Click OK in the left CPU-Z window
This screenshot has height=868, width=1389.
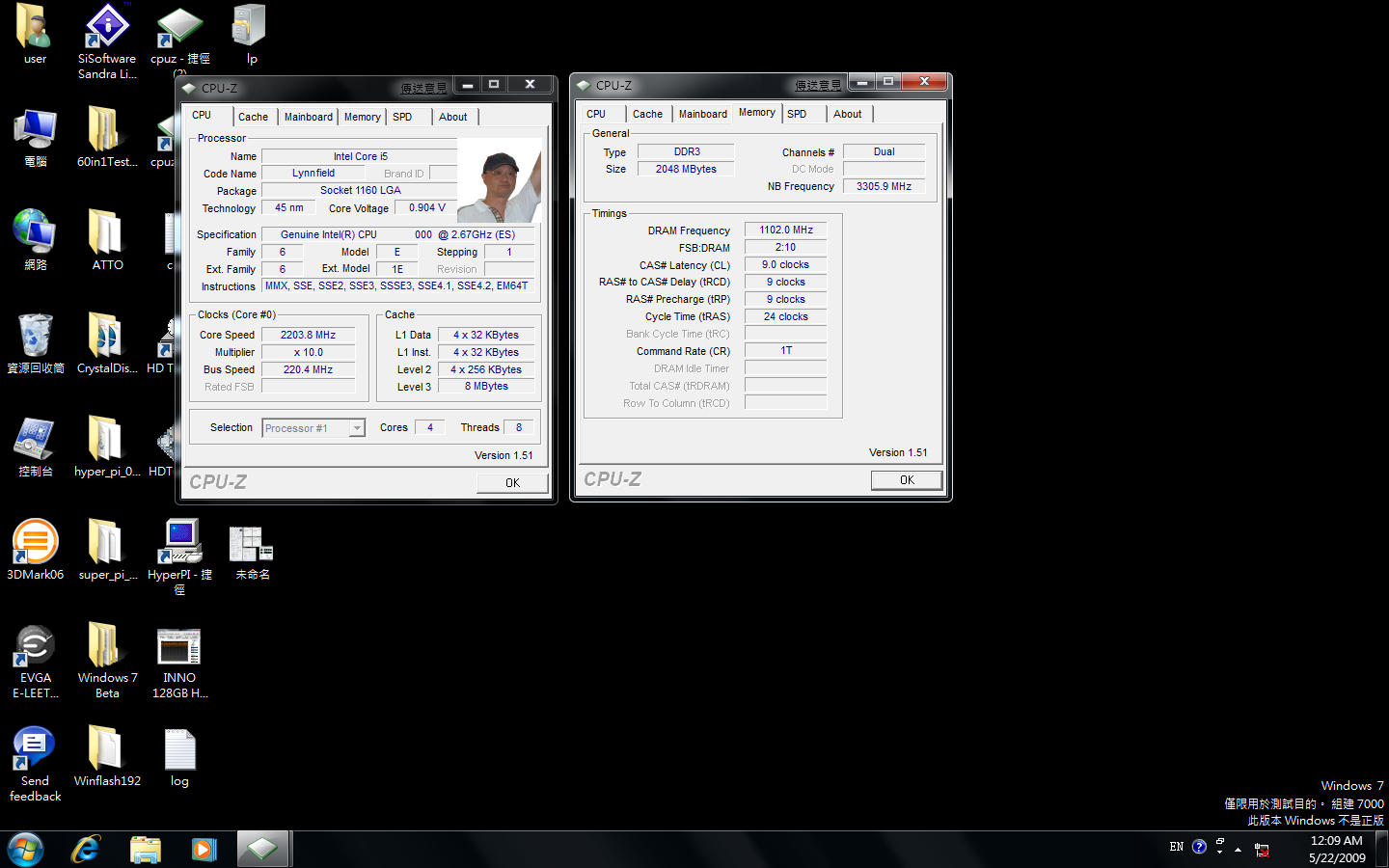coord(512,483)
